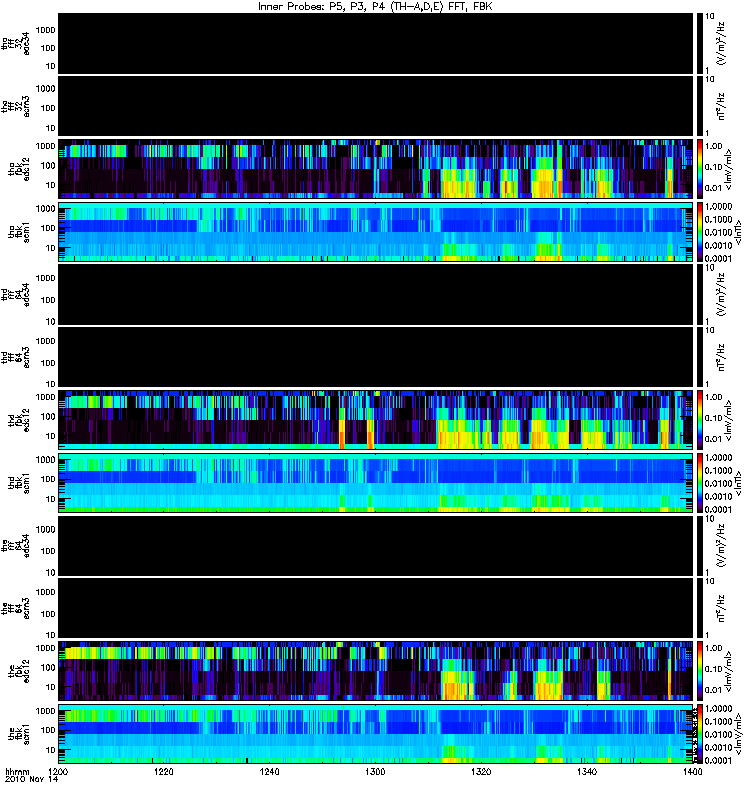Click the '<|mV/m|>' unit label beside tha edc12
This screenshot has height=800, width=750.
(729, 169)
